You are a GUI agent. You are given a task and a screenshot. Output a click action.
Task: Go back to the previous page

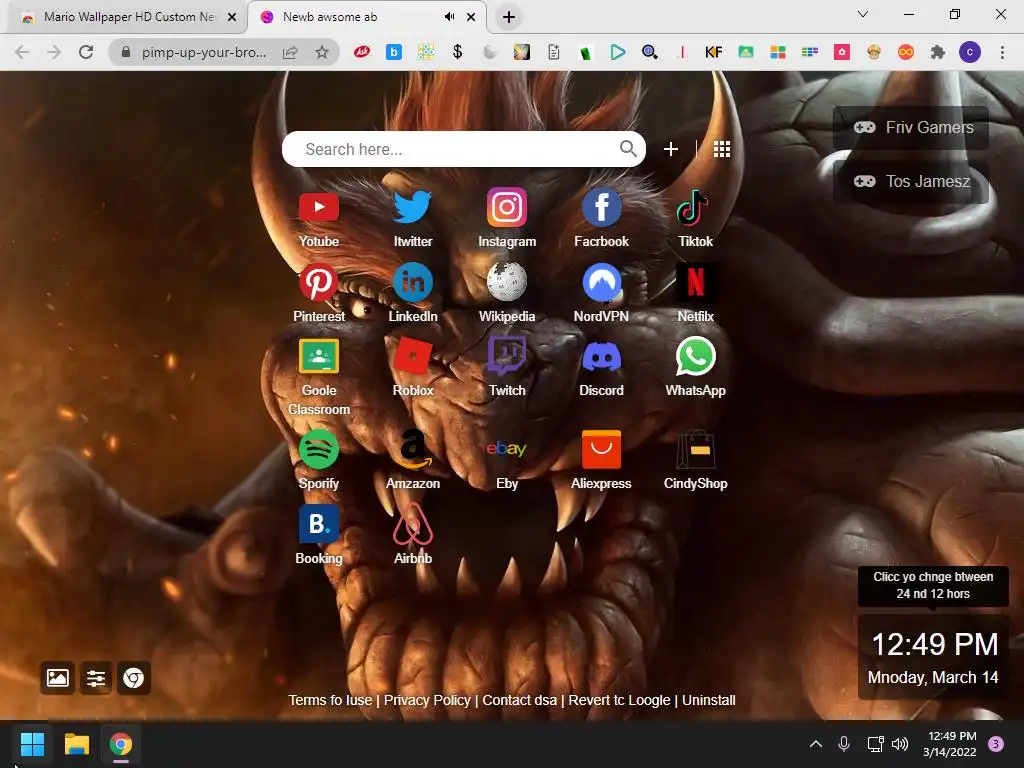pos(22,52)
